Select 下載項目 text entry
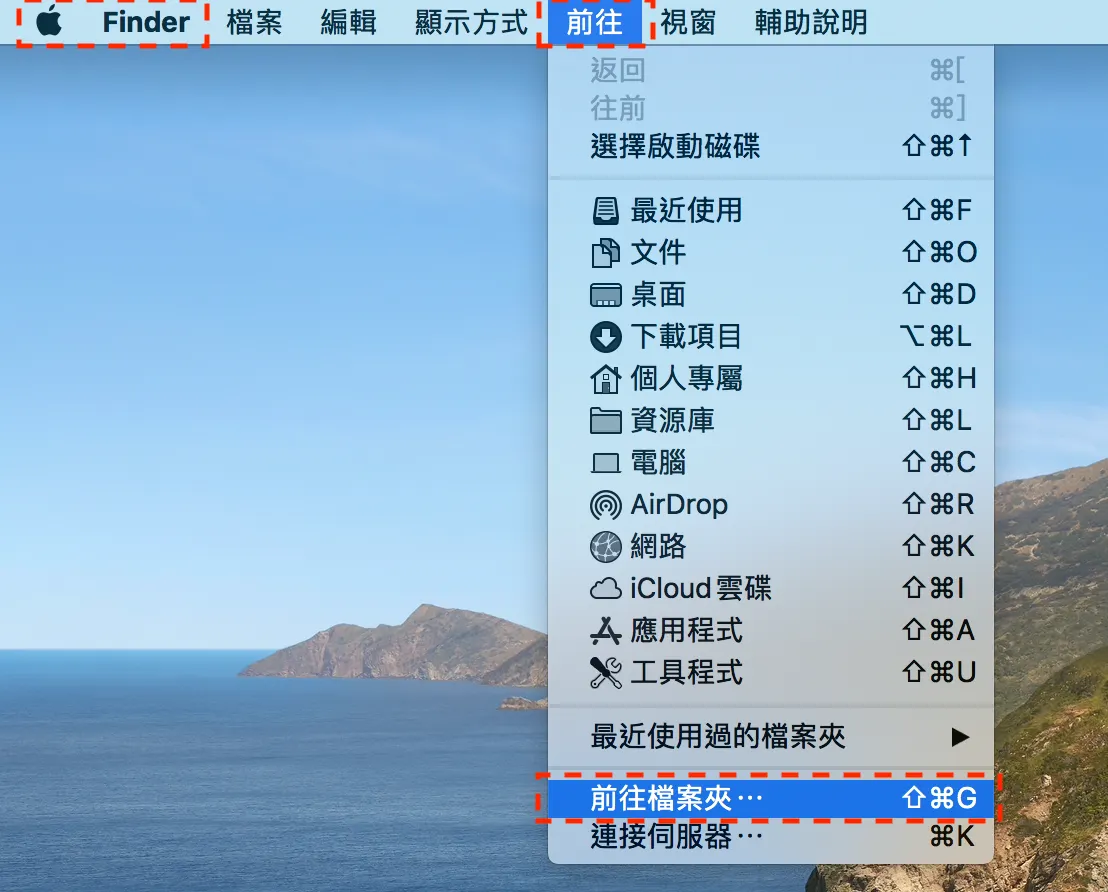 point(686,336)
